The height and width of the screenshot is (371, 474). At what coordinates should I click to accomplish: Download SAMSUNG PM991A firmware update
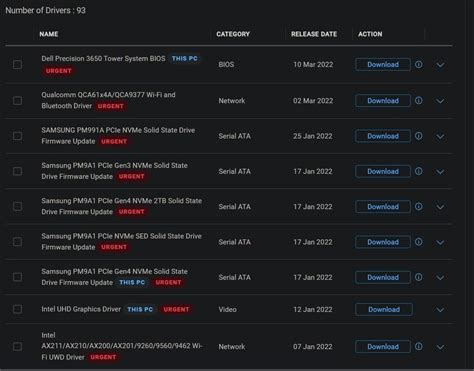tap(383, 136)
